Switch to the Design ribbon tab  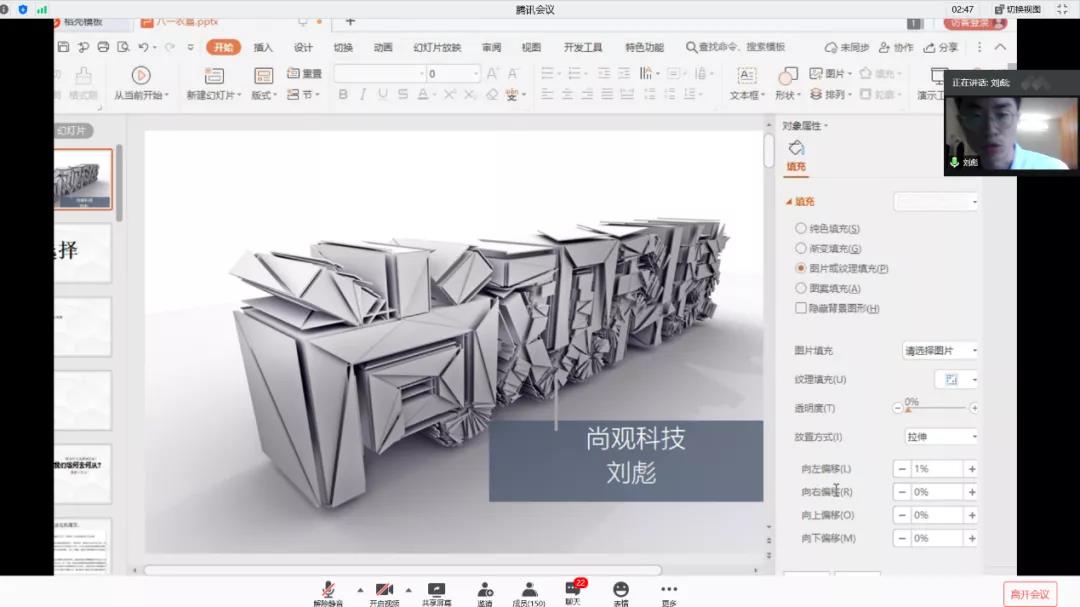(303, 47)
